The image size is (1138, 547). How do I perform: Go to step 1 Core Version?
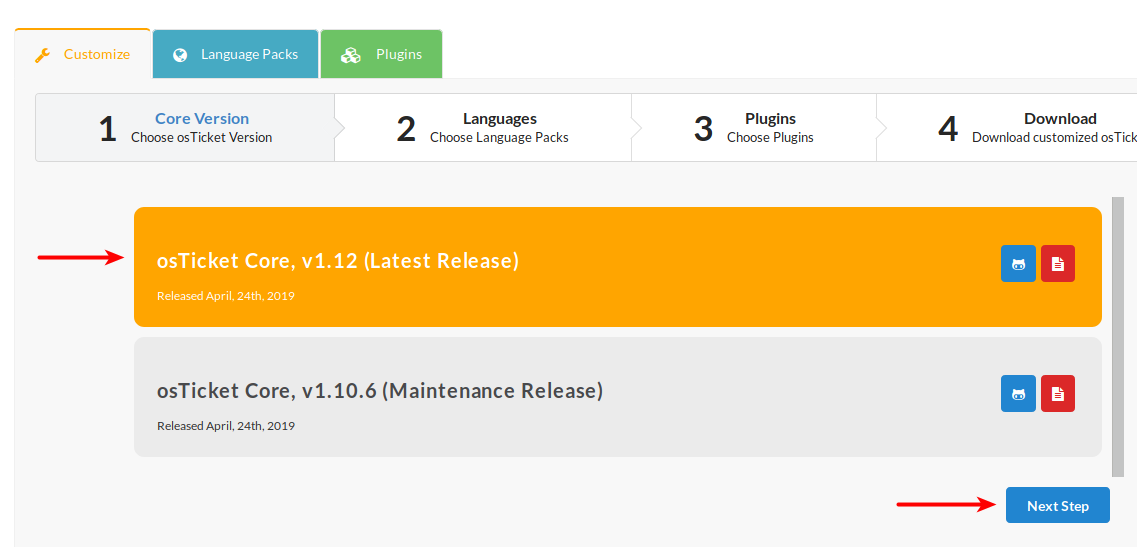(185, 128)
